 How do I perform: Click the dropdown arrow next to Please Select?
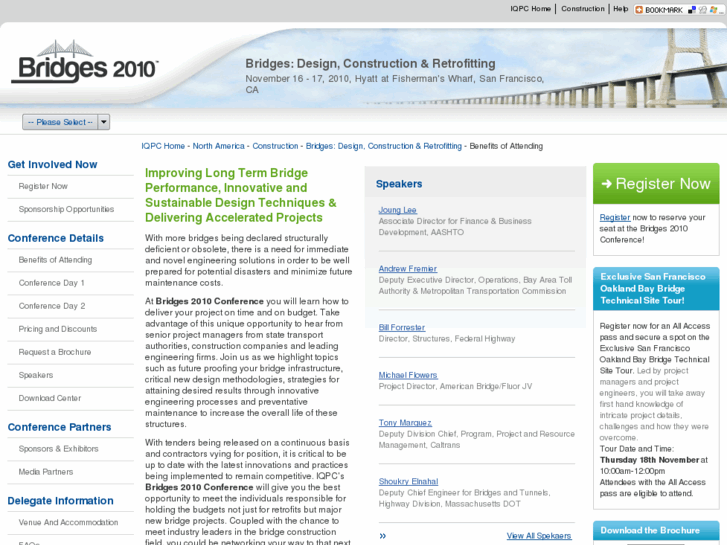tap(104, 122)
